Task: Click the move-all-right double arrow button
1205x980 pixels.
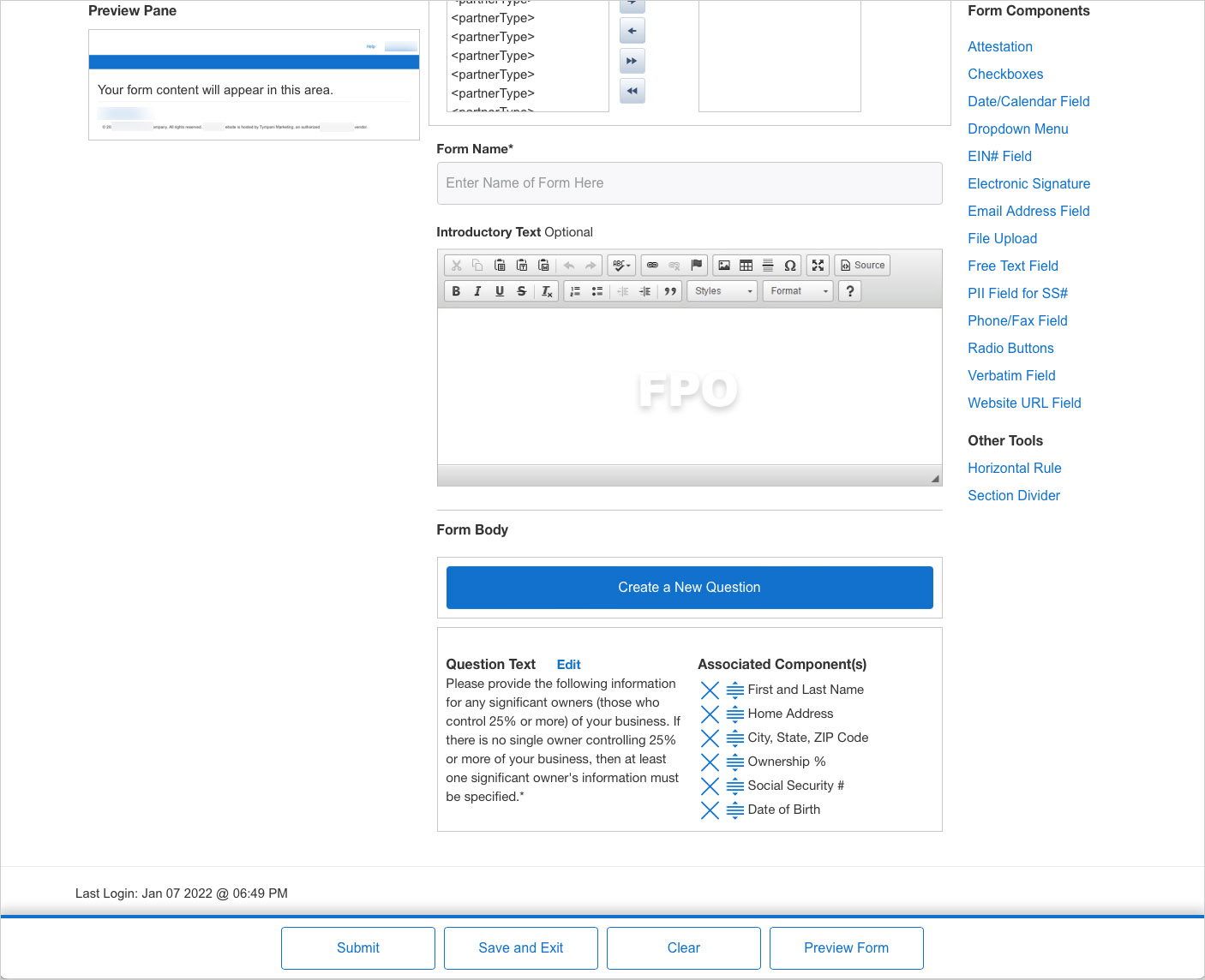Action: [x=632, y=61]
